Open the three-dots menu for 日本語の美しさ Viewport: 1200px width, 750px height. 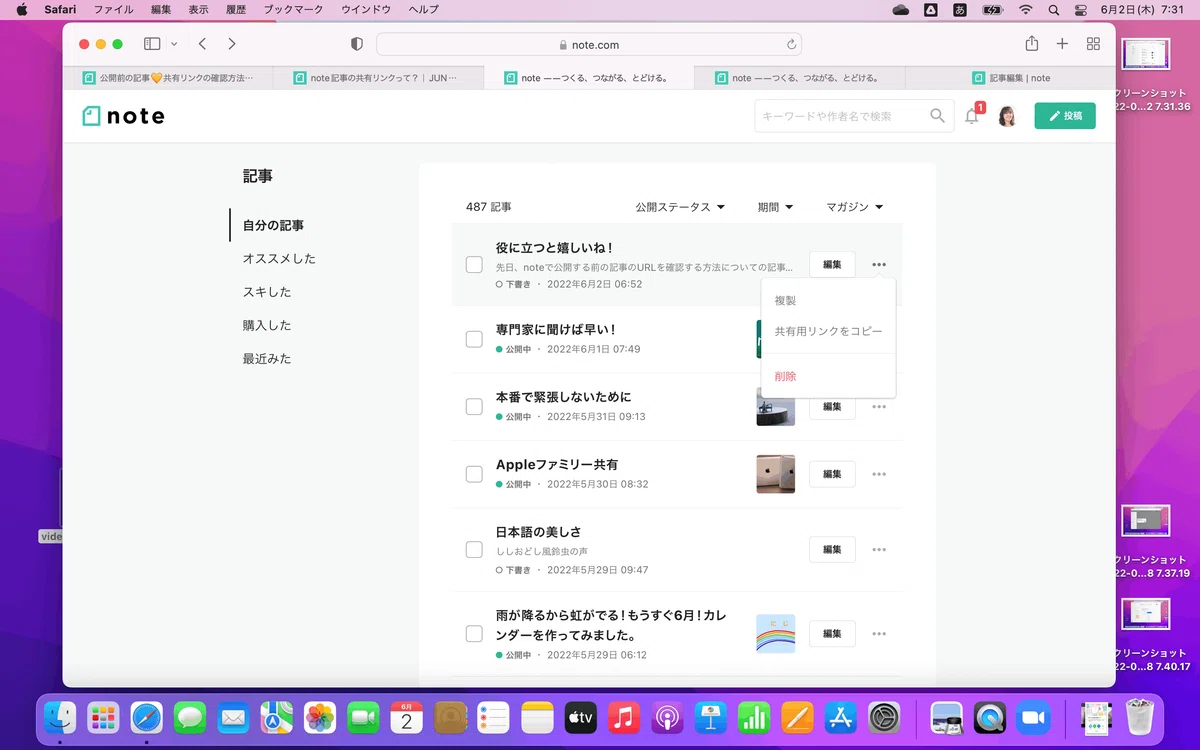pos(879,550)
